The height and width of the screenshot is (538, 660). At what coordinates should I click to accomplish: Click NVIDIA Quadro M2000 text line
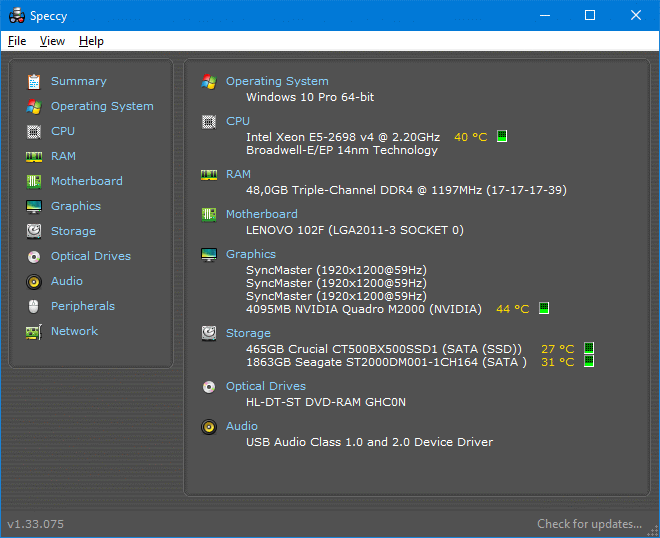(364, 309)
